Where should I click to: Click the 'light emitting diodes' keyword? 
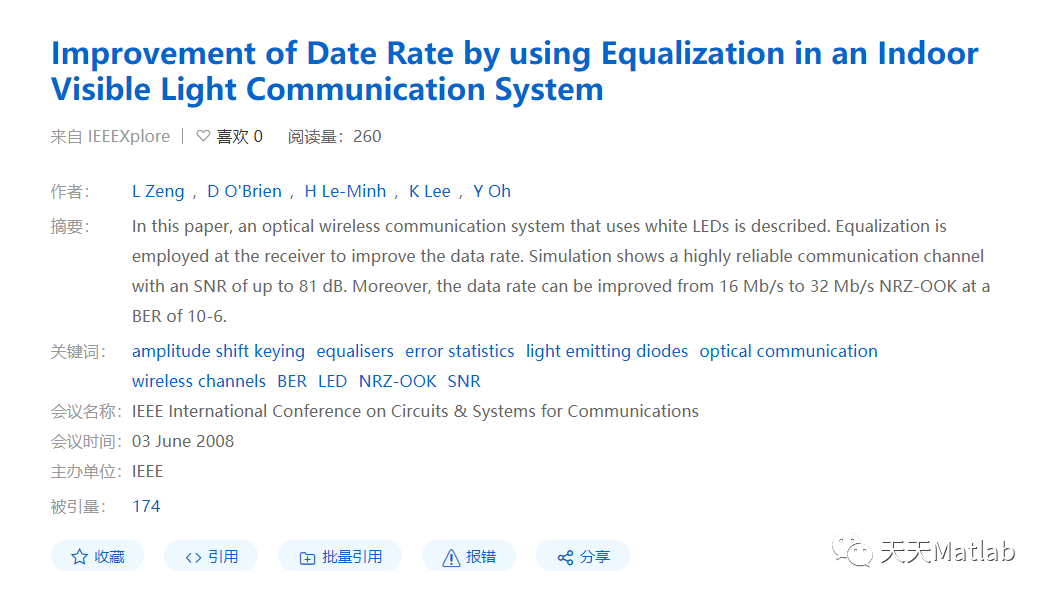click(x=606, y=351)
